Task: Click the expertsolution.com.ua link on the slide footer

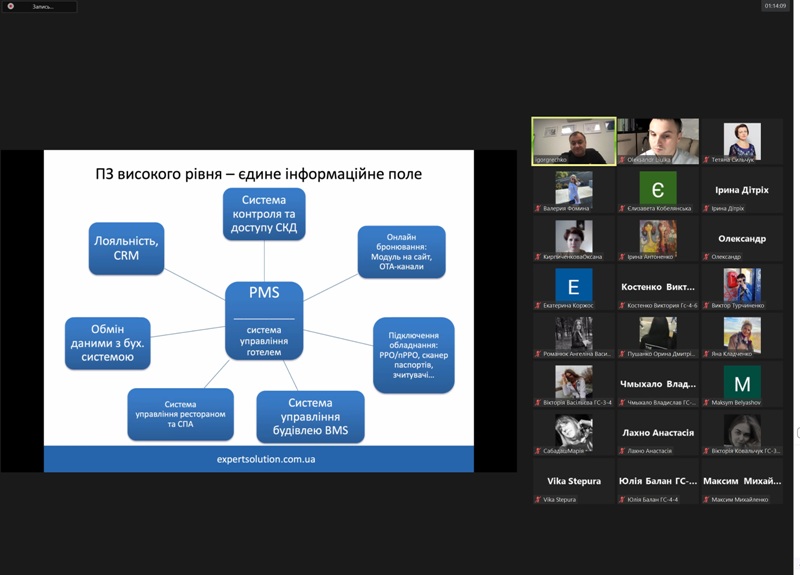Action: (x=266, y=459)
